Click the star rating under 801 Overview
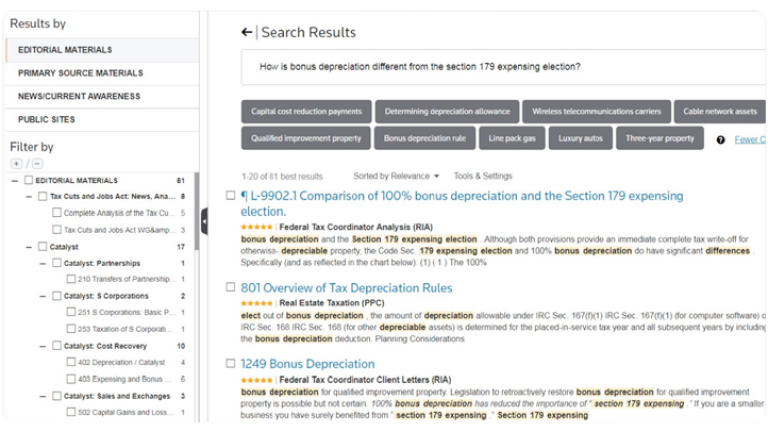This screenshot has width=768, height=432. point(256,302)
